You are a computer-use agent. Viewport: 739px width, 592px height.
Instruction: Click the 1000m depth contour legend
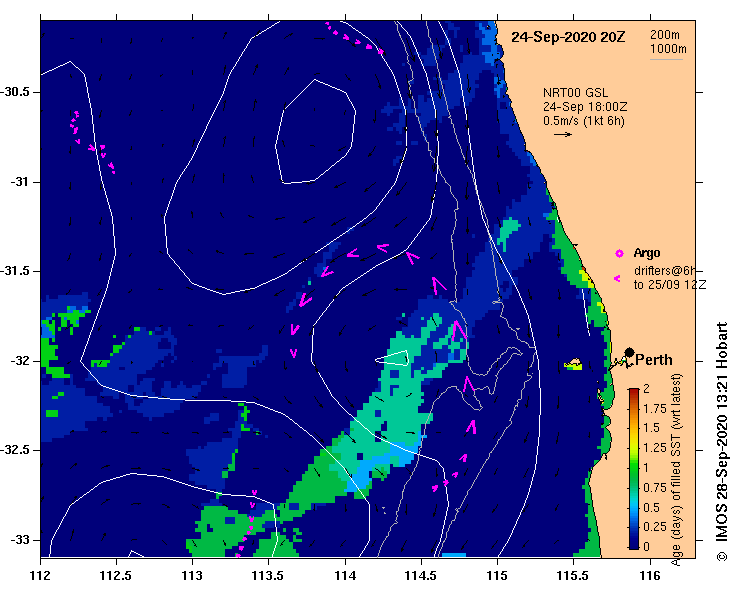tap(668, 49)
